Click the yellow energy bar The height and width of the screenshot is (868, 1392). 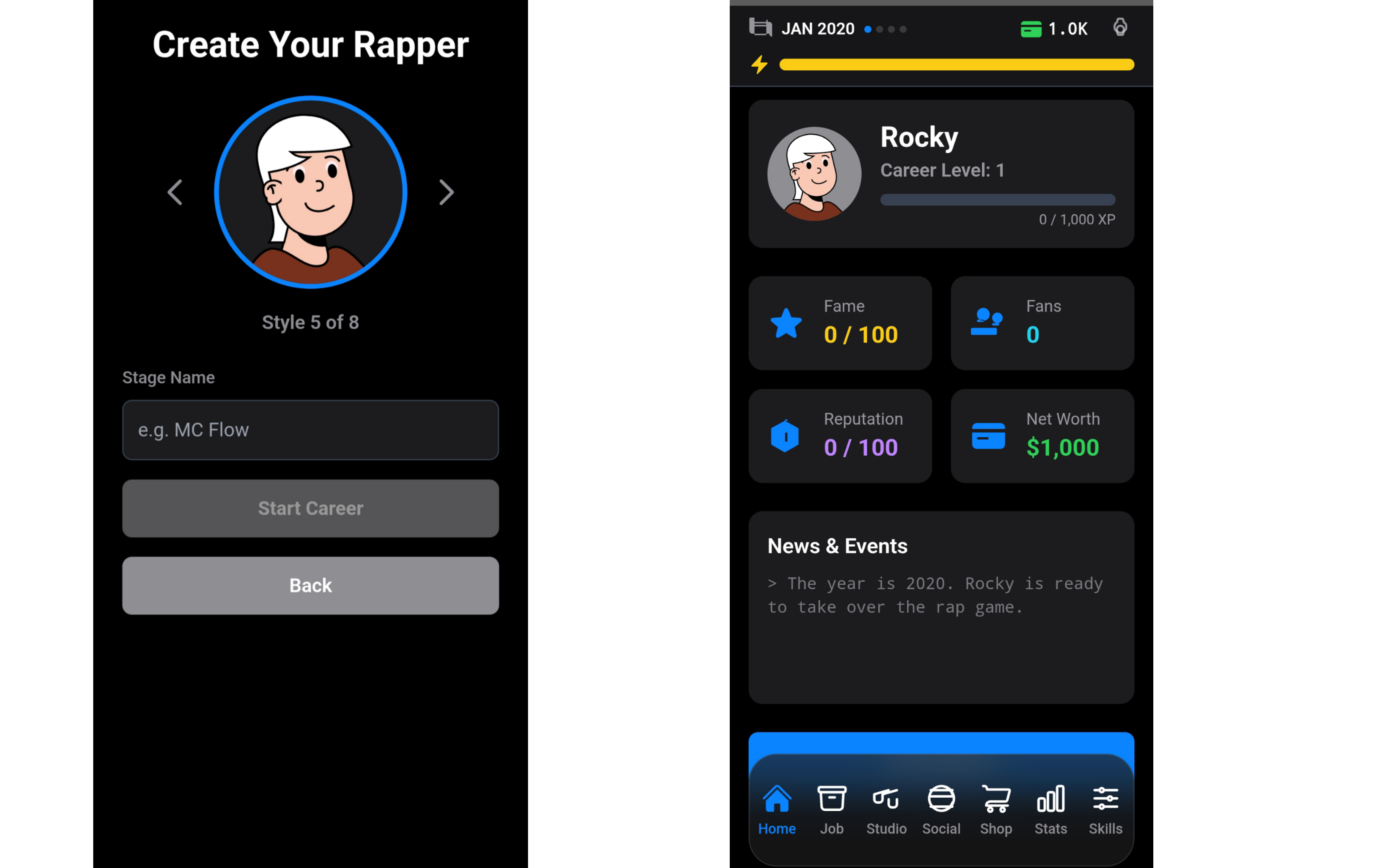[x=956, y=64]
